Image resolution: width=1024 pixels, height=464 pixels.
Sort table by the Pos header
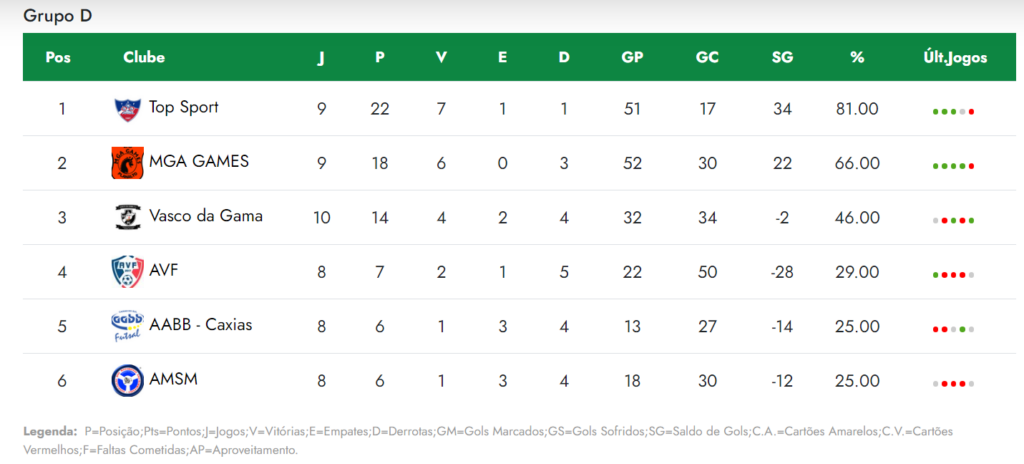coord(58,58)
